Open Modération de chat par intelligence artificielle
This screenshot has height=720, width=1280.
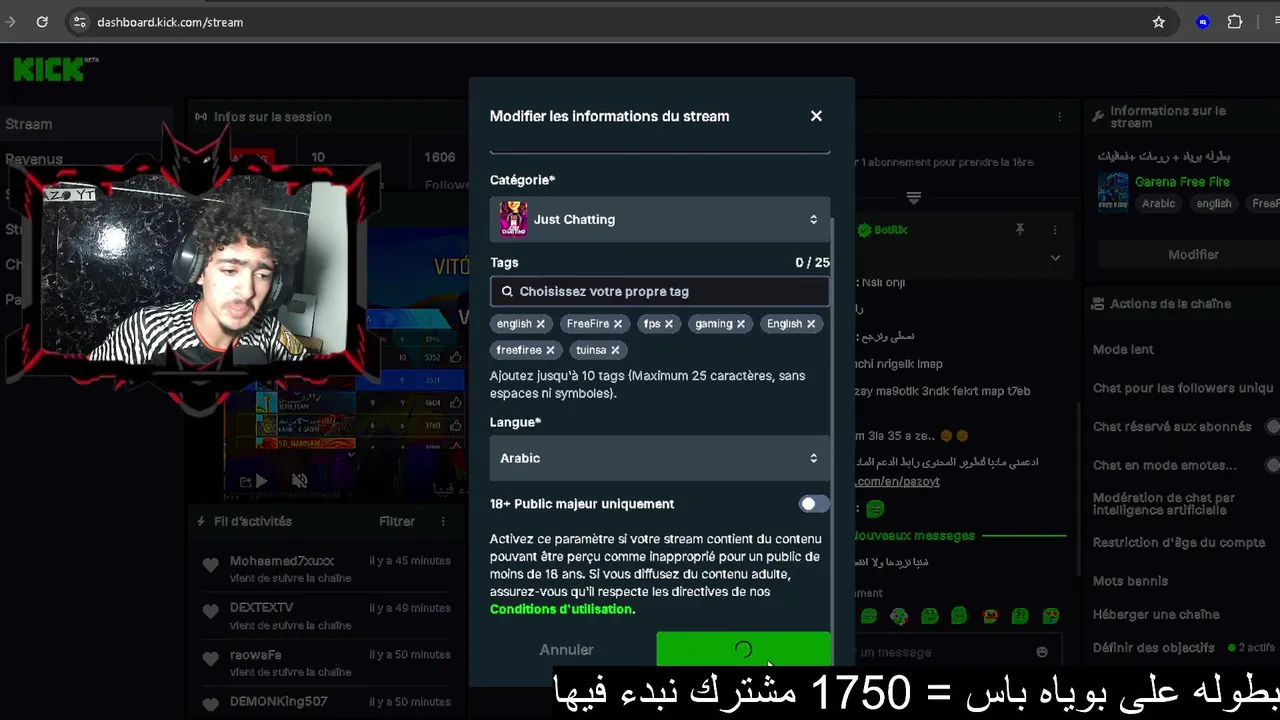coord(1164,503)
